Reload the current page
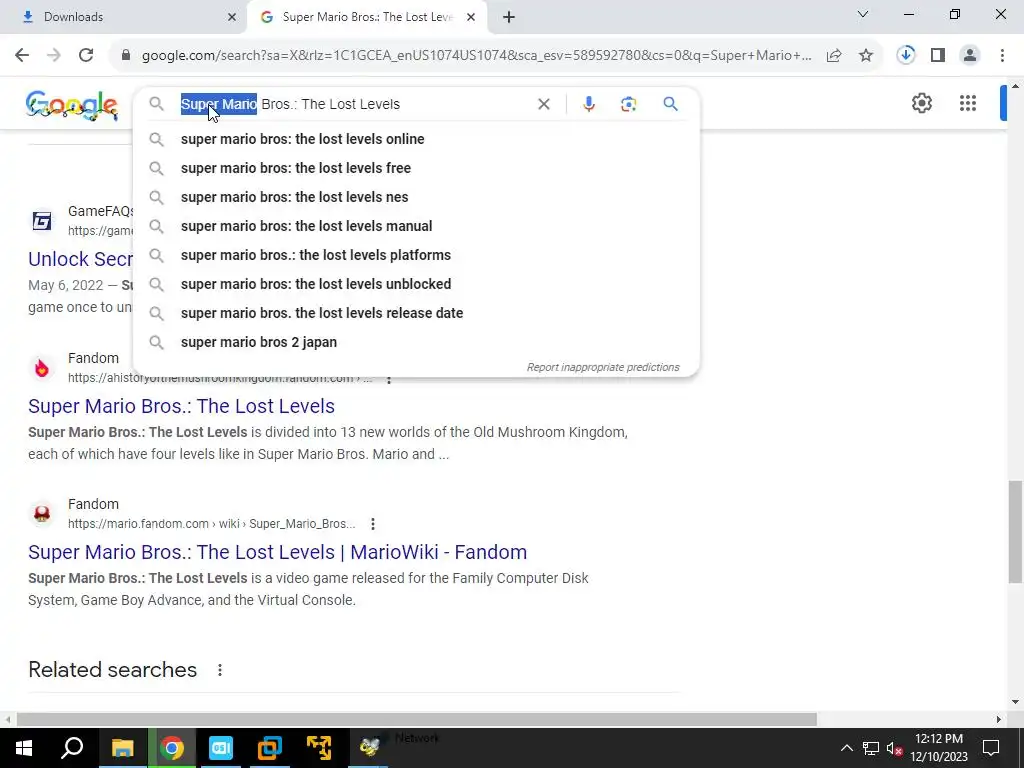Image resolution: width=1024 pixels, height=768 pixels. pos(86,56)
